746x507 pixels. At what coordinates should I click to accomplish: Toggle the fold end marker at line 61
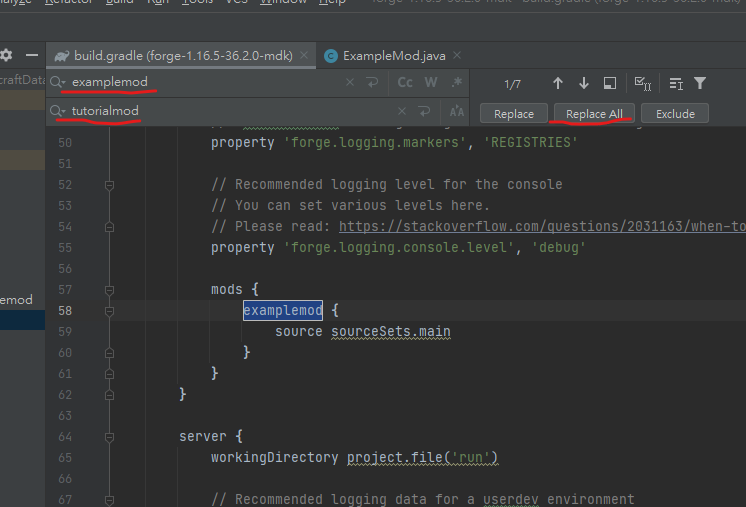[x=109, y=374]
